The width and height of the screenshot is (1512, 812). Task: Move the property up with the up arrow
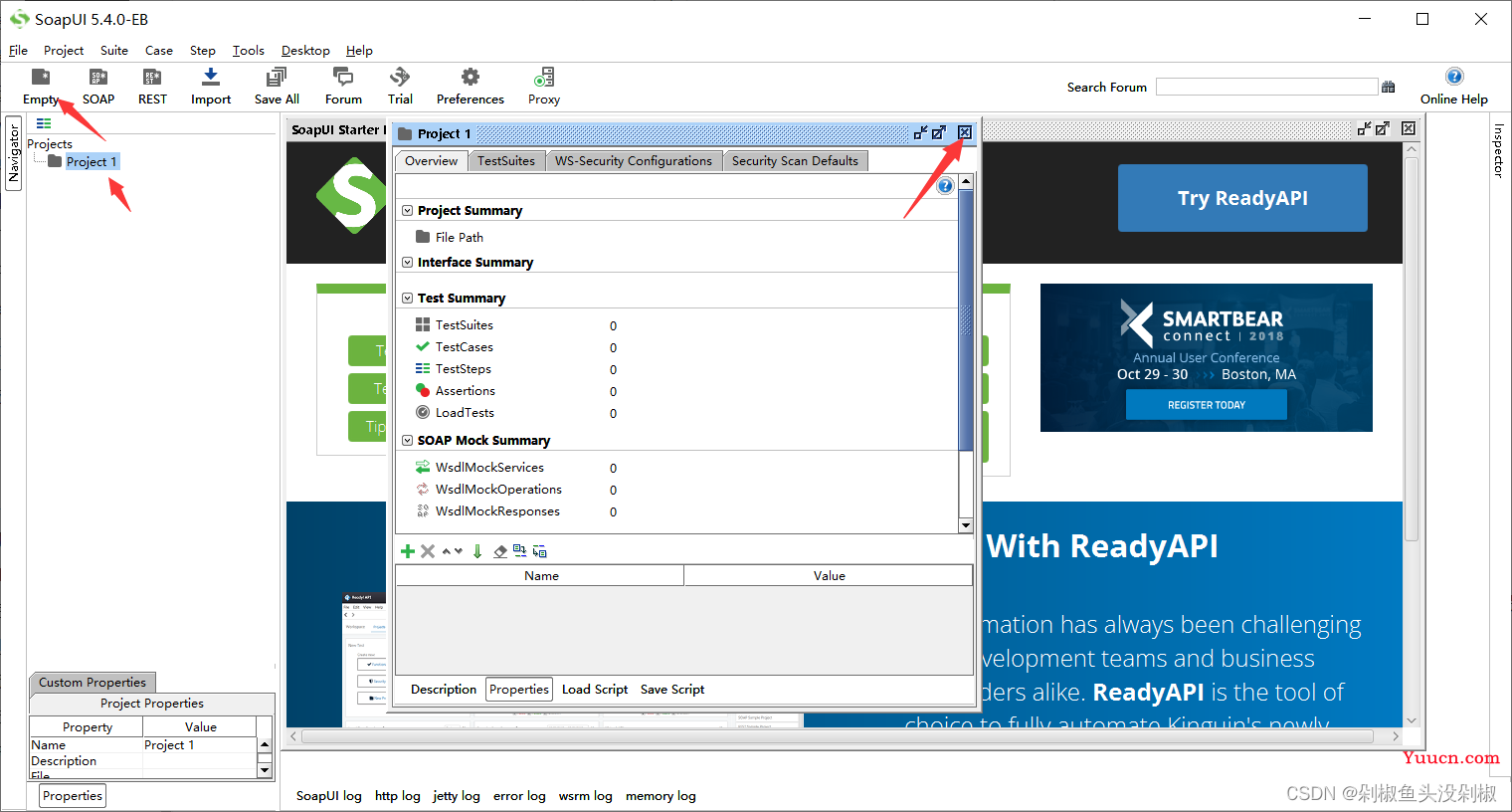(x=447, y=551)
